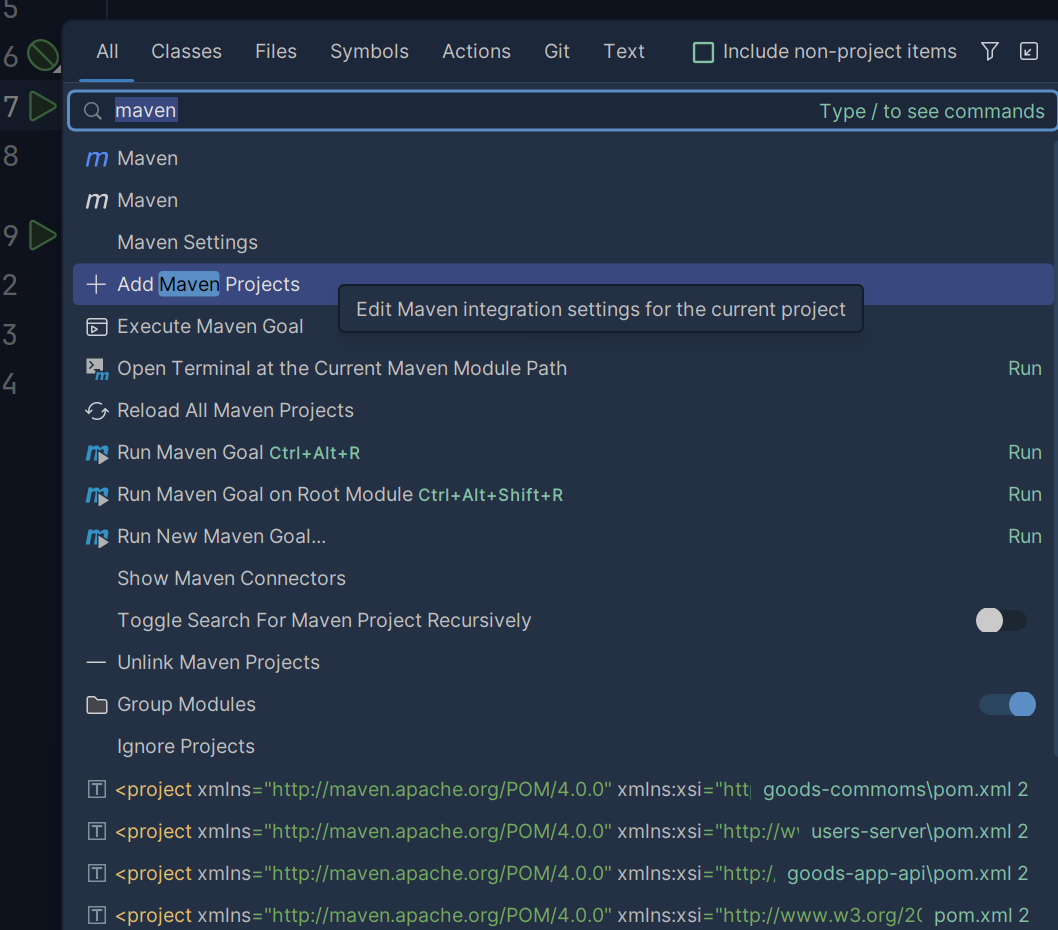The image size is (1058, 930).
Task: Click the Execute Maven Goal icon
Action: pyautogui.click(x=96, y=327)
